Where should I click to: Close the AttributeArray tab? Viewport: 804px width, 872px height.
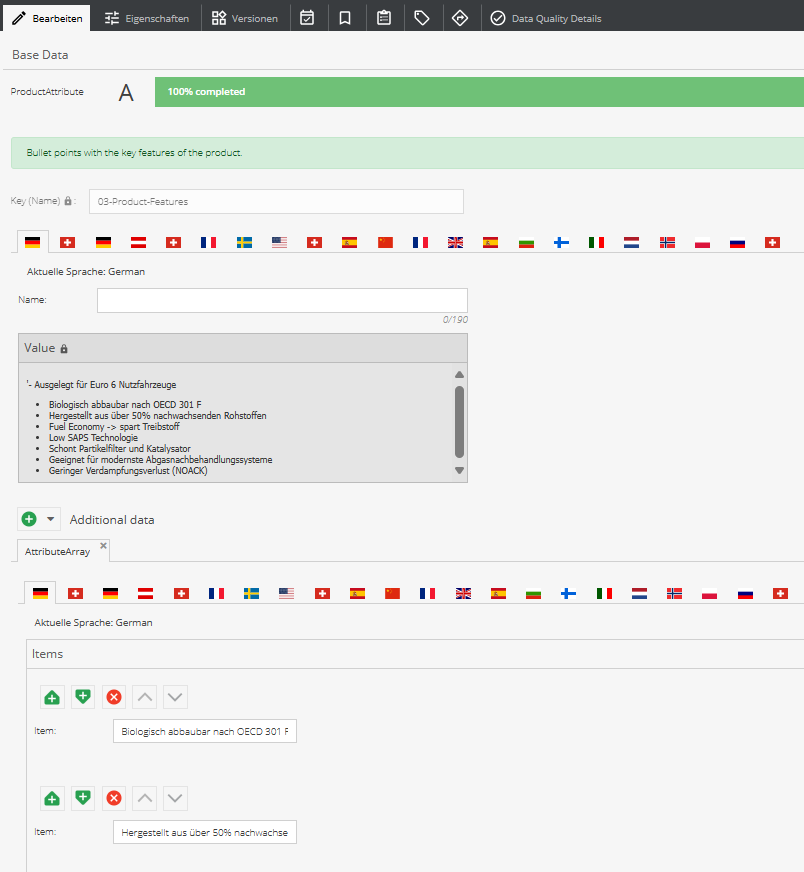[x=103, y=545]
